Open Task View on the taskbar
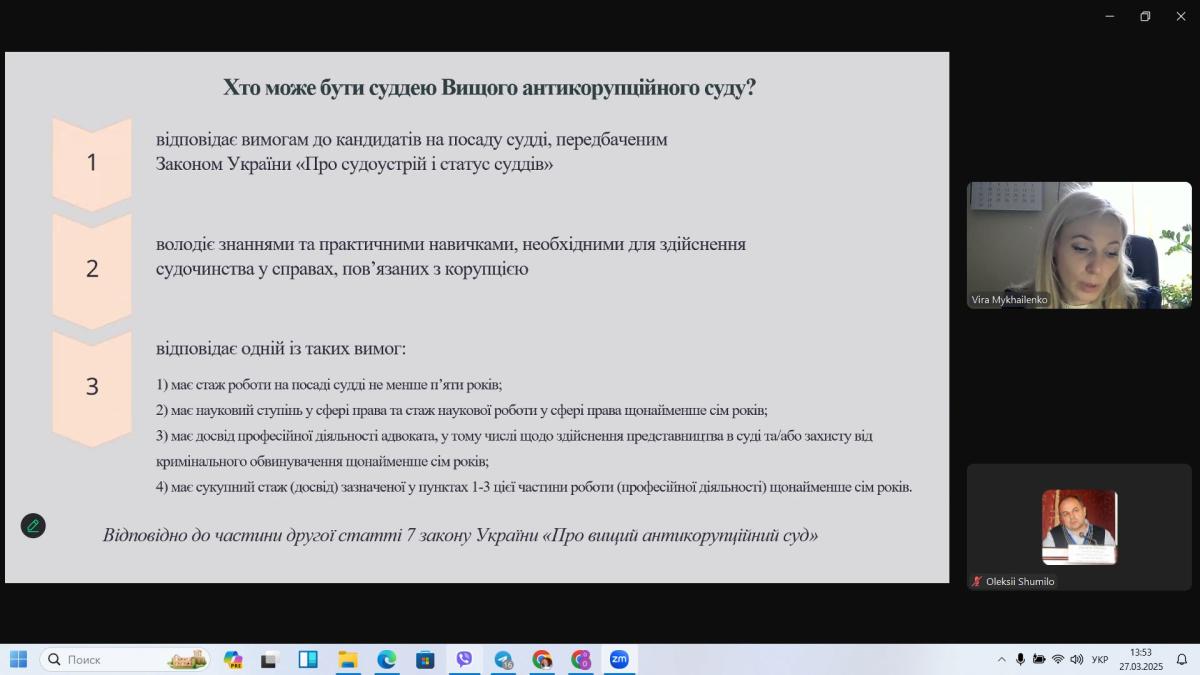 pyautogui.click(x=269, y=659)
